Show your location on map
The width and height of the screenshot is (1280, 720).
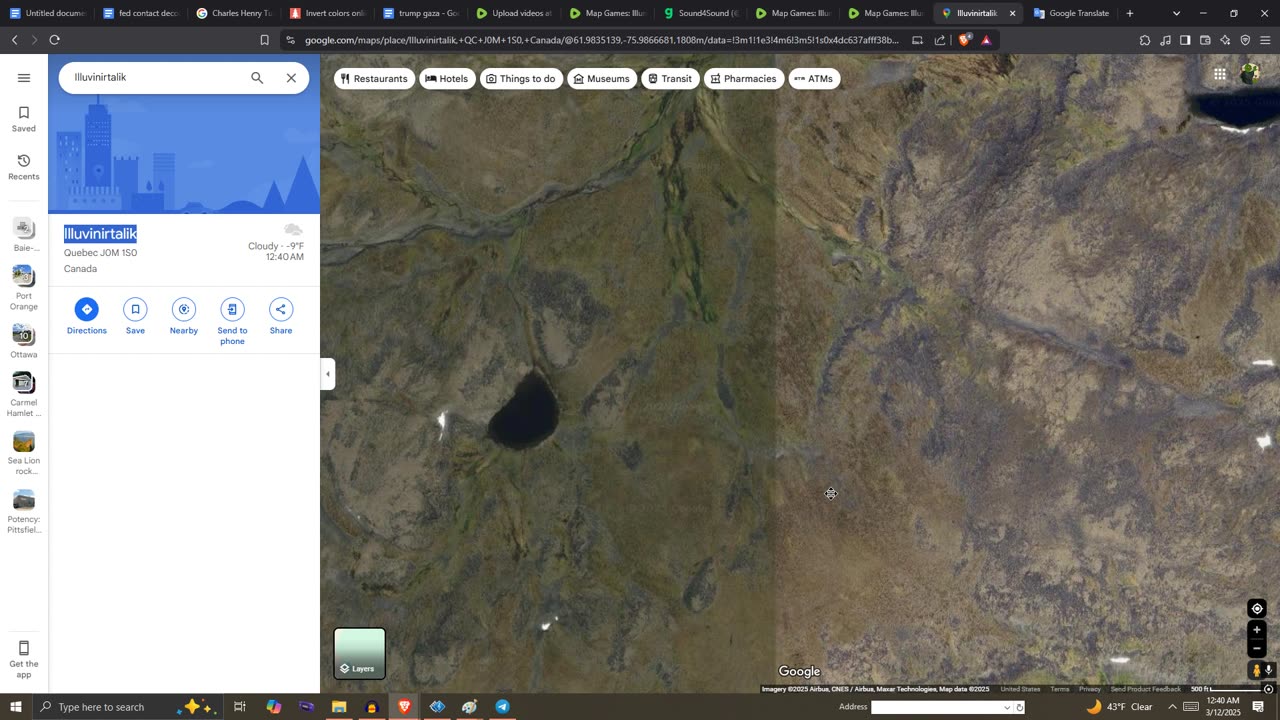[x=1257, y=609]
